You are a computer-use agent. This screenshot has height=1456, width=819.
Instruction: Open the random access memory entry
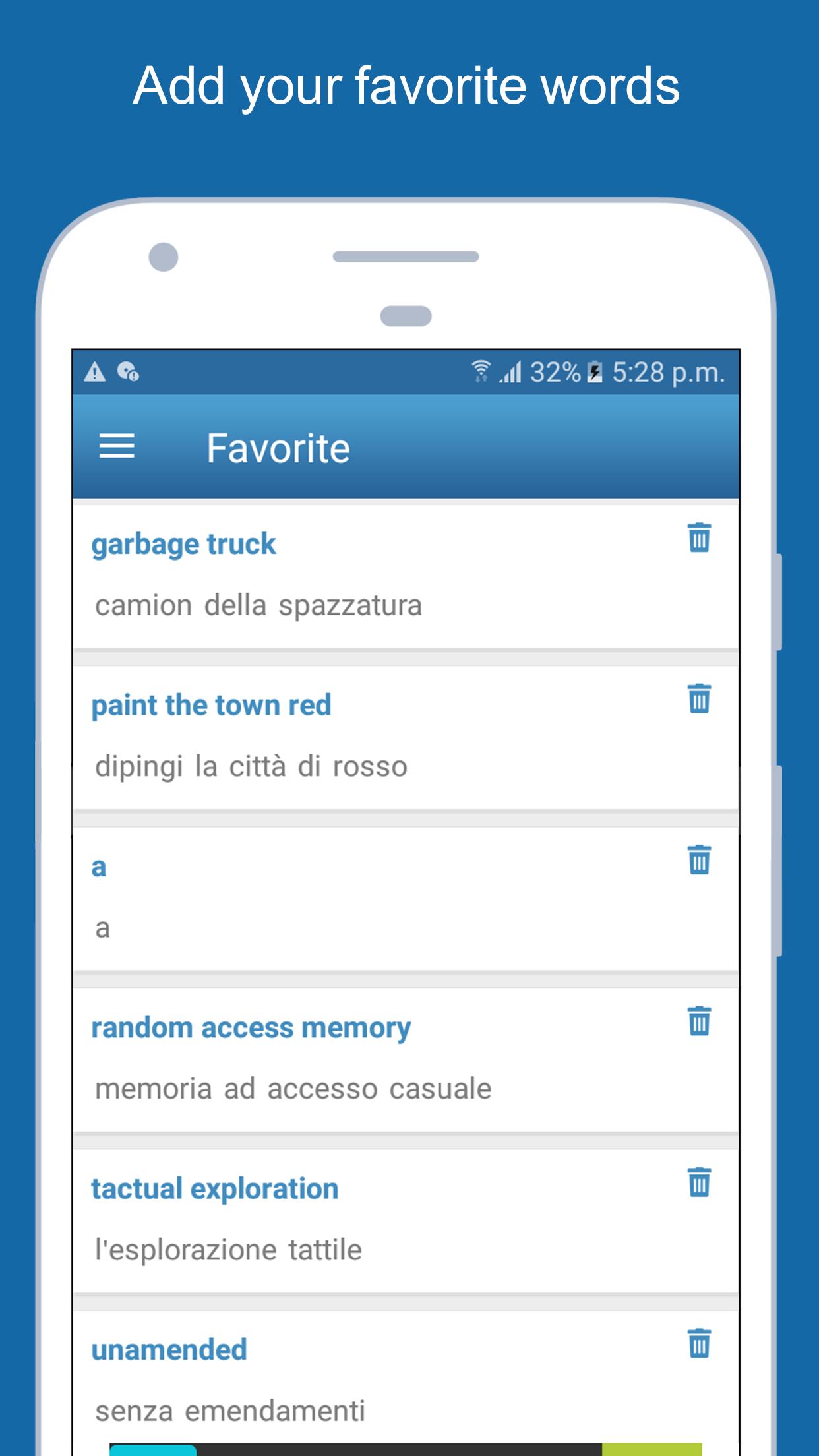[x=251, y=1027]
